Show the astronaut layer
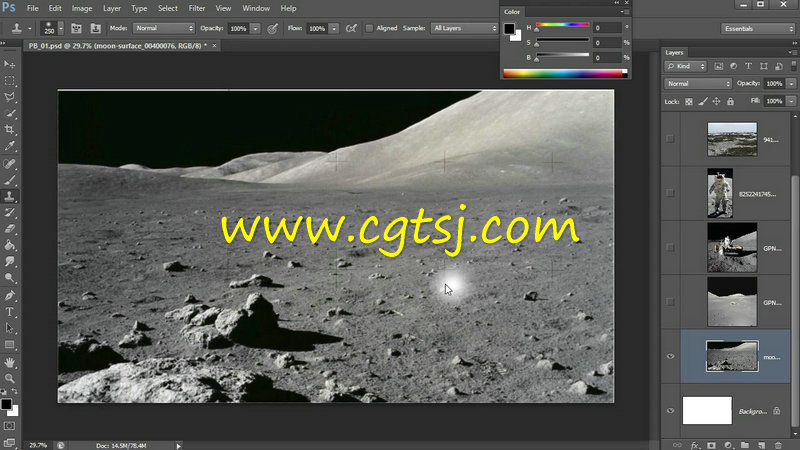The image size is (800, 450). tap(670, 193)
